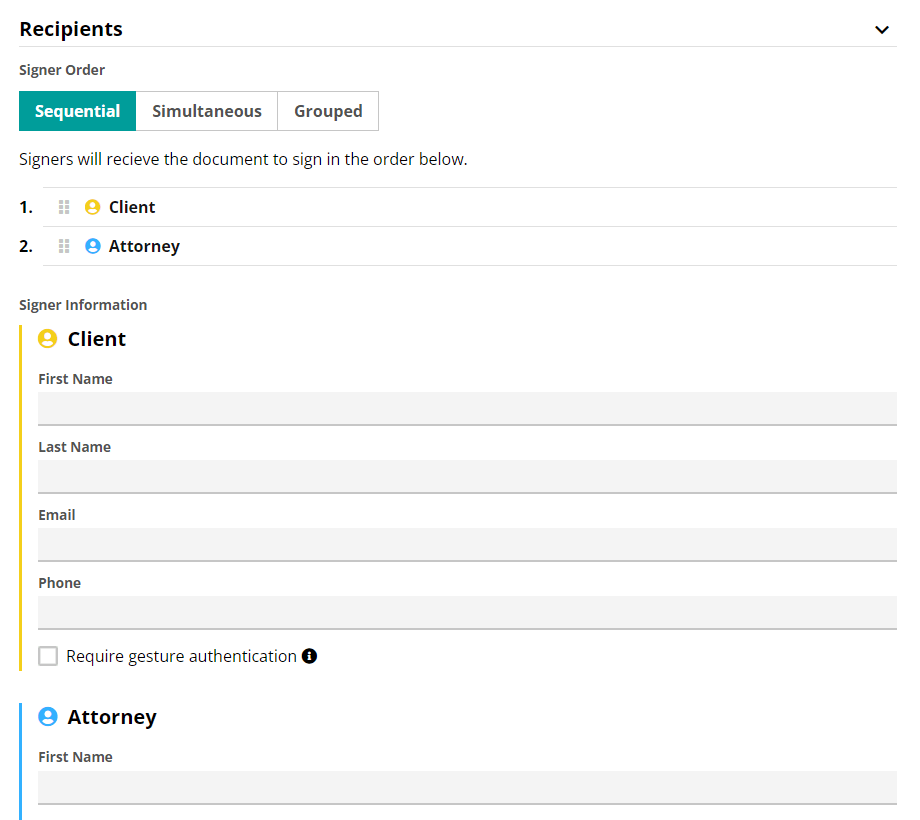Switch to Grouped signer order
Viewport: 920px width, 820px height.
[x=328, y=111]
